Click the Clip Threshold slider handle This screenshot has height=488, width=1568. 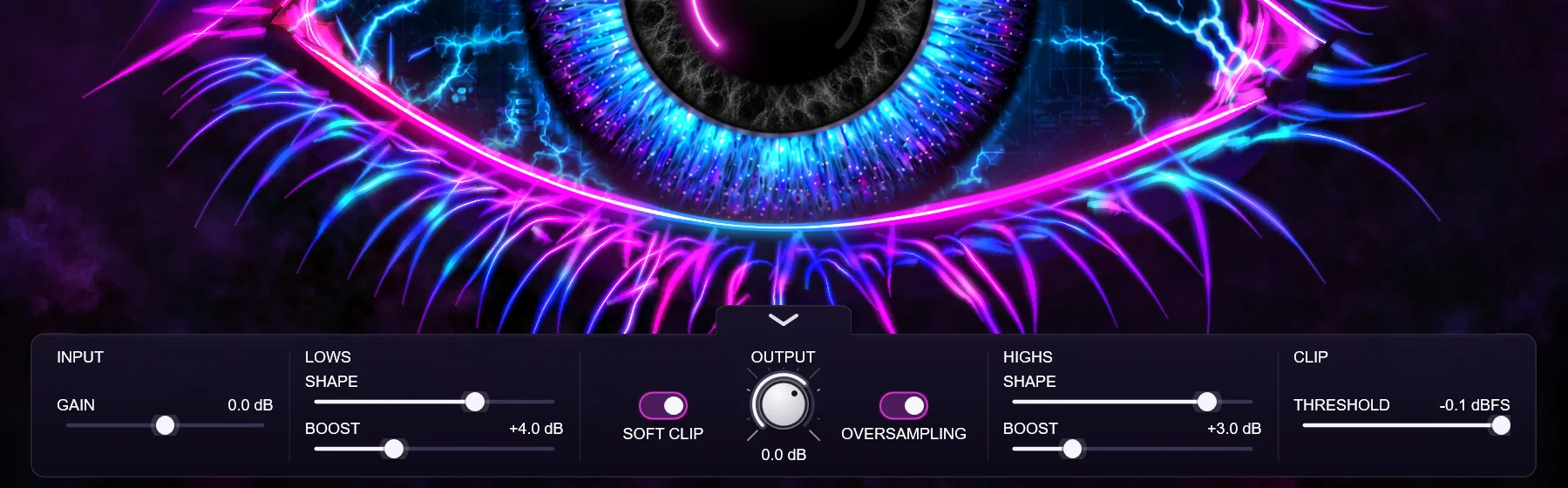pos(1501,425)
